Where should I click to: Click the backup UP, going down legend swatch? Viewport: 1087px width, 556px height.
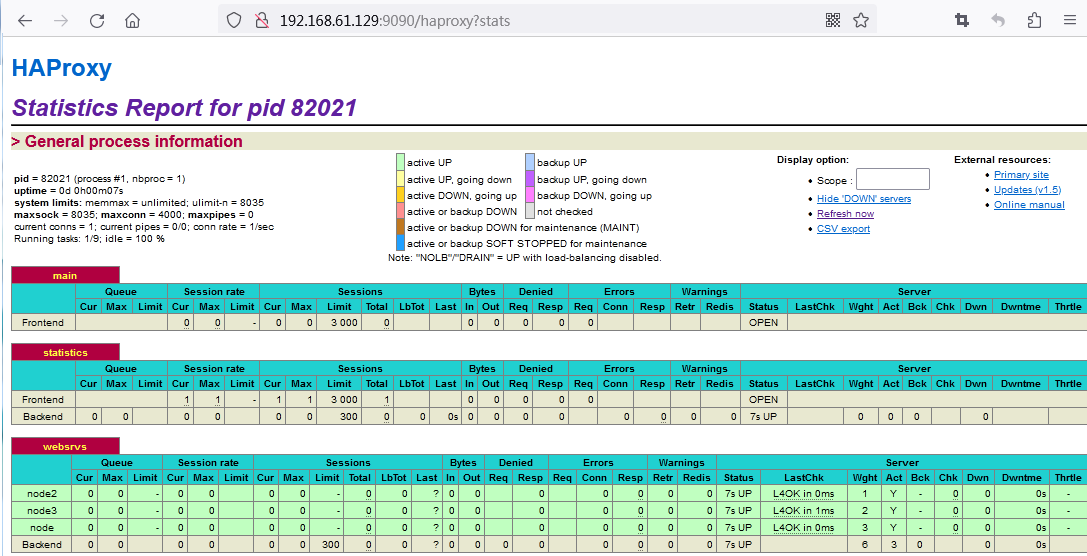tap(530, 179)
